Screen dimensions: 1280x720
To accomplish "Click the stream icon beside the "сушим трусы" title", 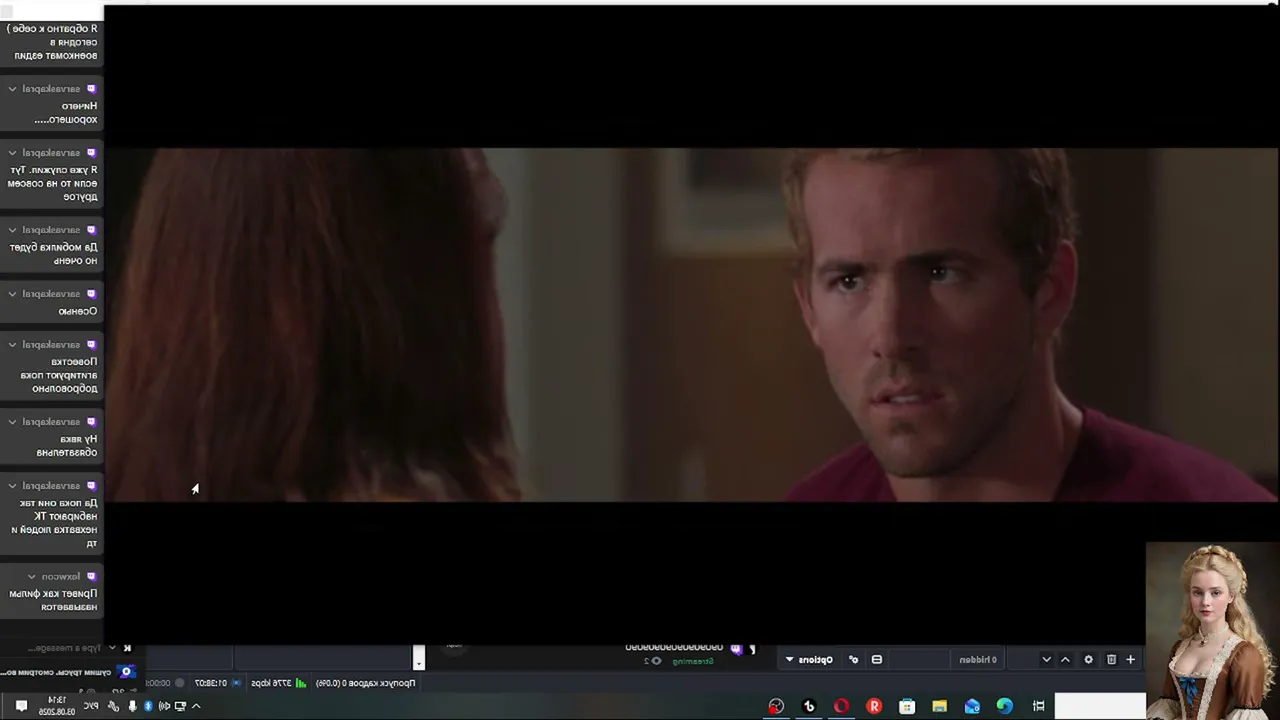I will (126, 672).
